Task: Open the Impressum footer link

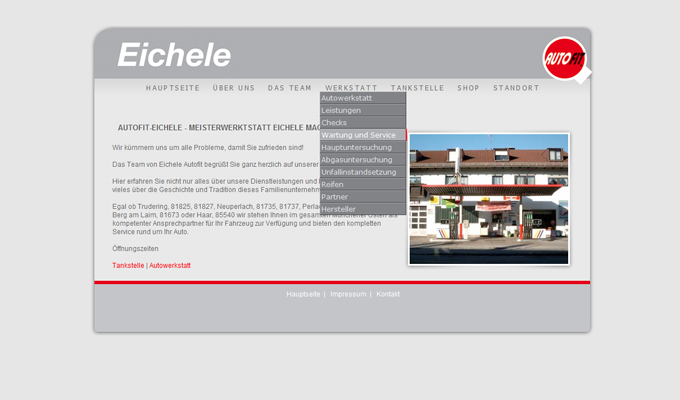Action: point(348,294)
